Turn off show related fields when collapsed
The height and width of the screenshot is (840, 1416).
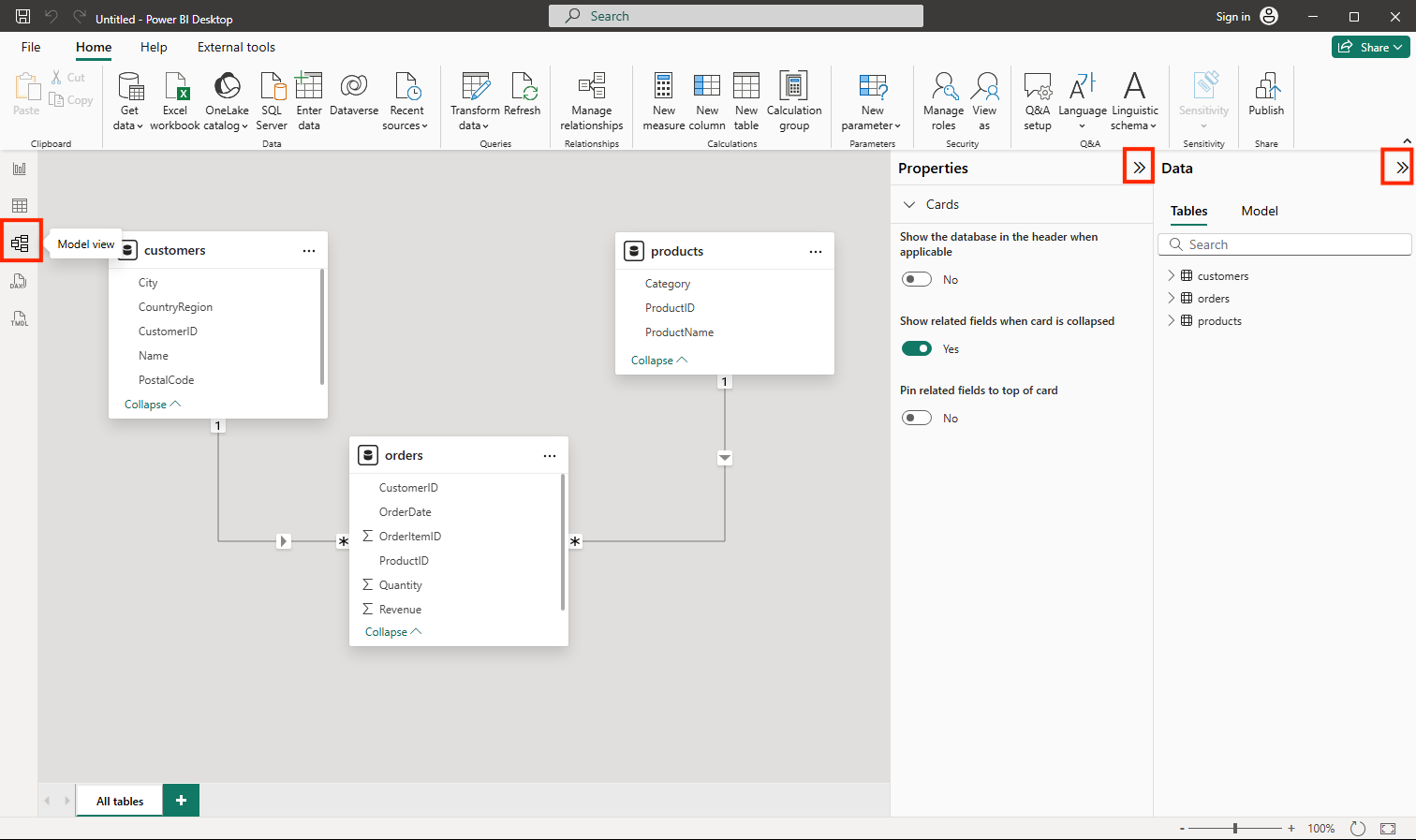point(917,348)
